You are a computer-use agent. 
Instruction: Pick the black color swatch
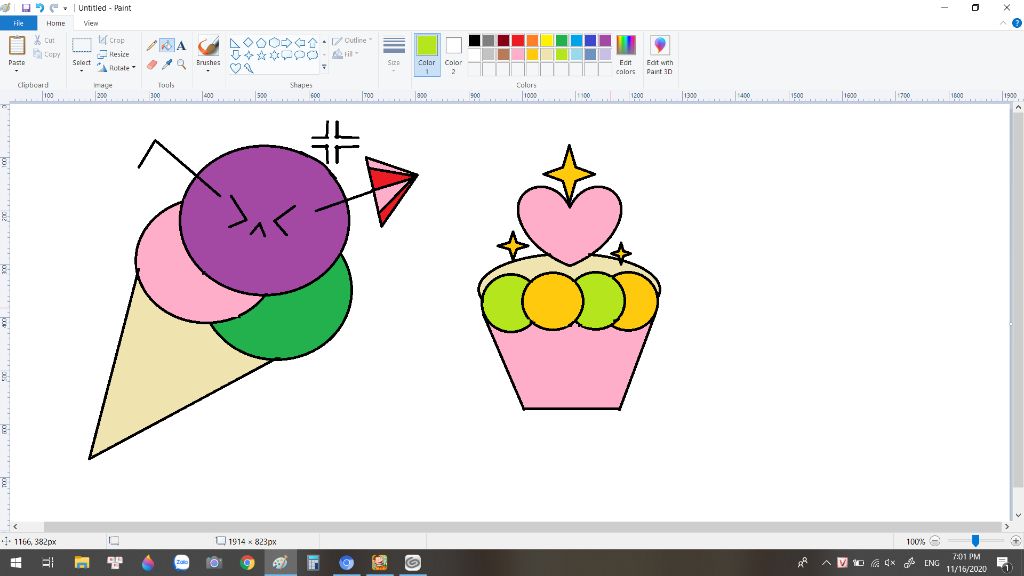pos(475,40)
